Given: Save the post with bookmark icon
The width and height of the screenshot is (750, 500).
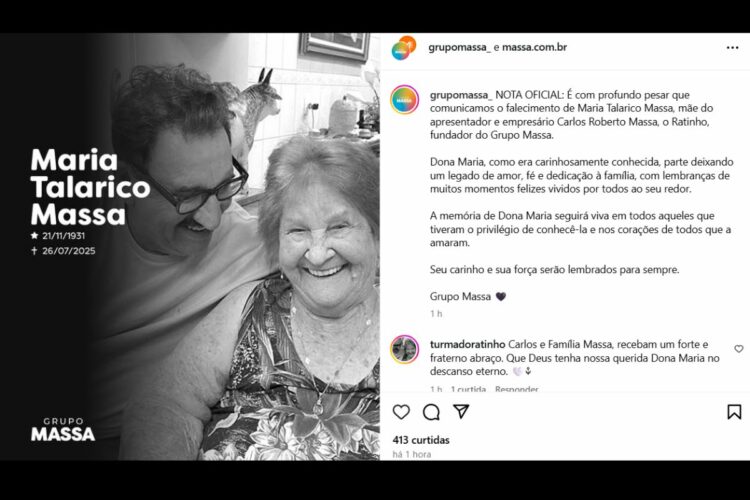Looking at the screenshot, I should point(734,411).
